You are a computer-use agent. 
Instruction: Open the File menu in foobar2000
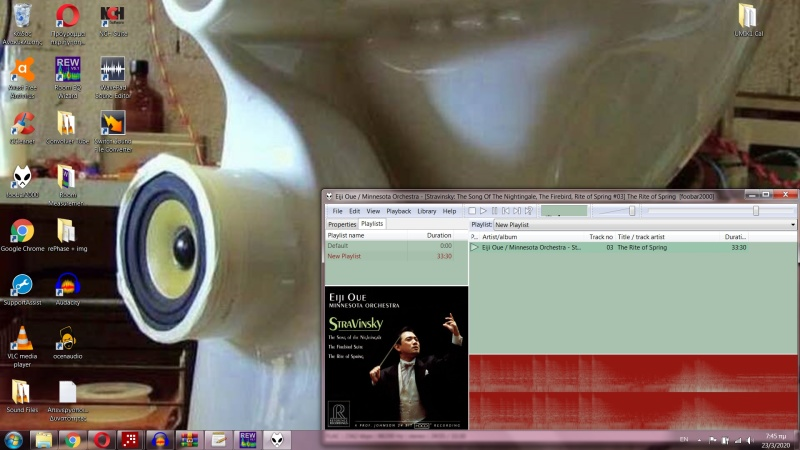coord(338,211)
